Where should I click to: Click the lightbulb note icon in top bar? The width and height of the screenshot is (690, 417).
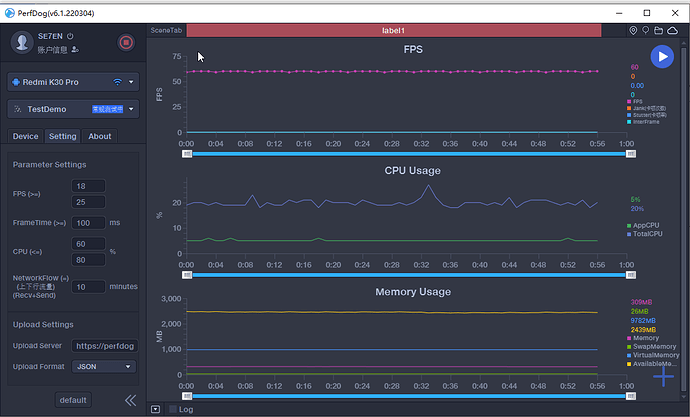pos(646,30)
